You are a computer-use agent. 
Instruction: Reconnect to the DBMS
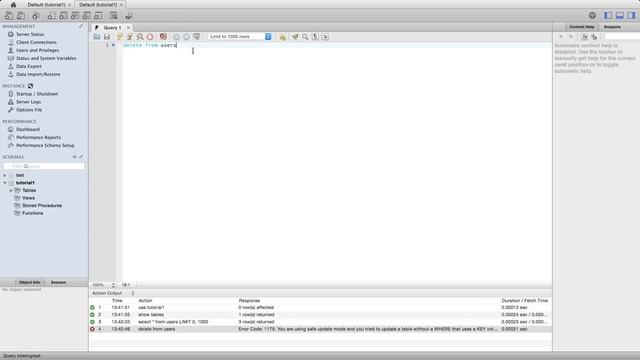(129, 16)
